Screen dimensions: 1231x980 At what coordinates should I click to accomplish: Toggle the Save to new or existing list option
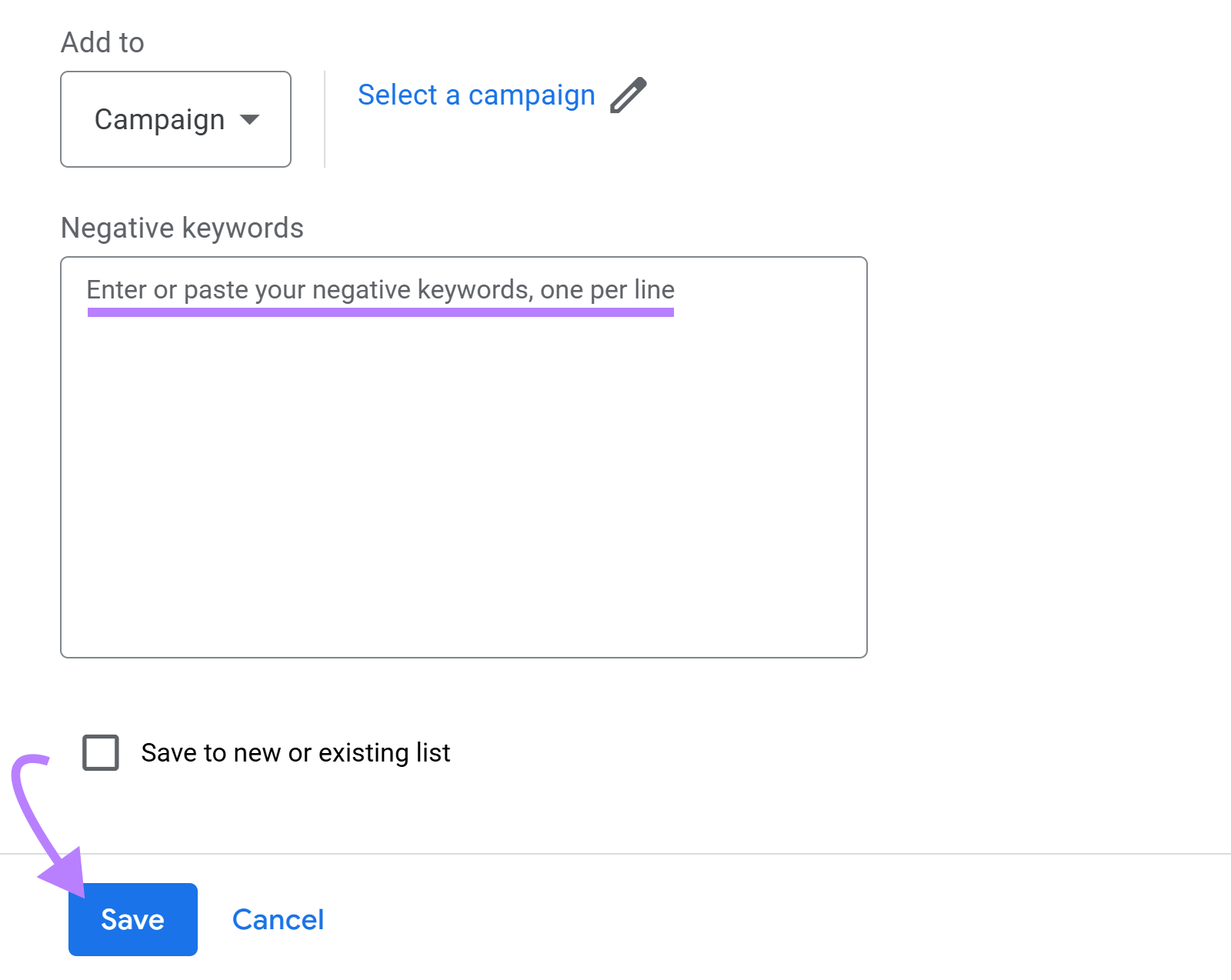click(99, 753)
